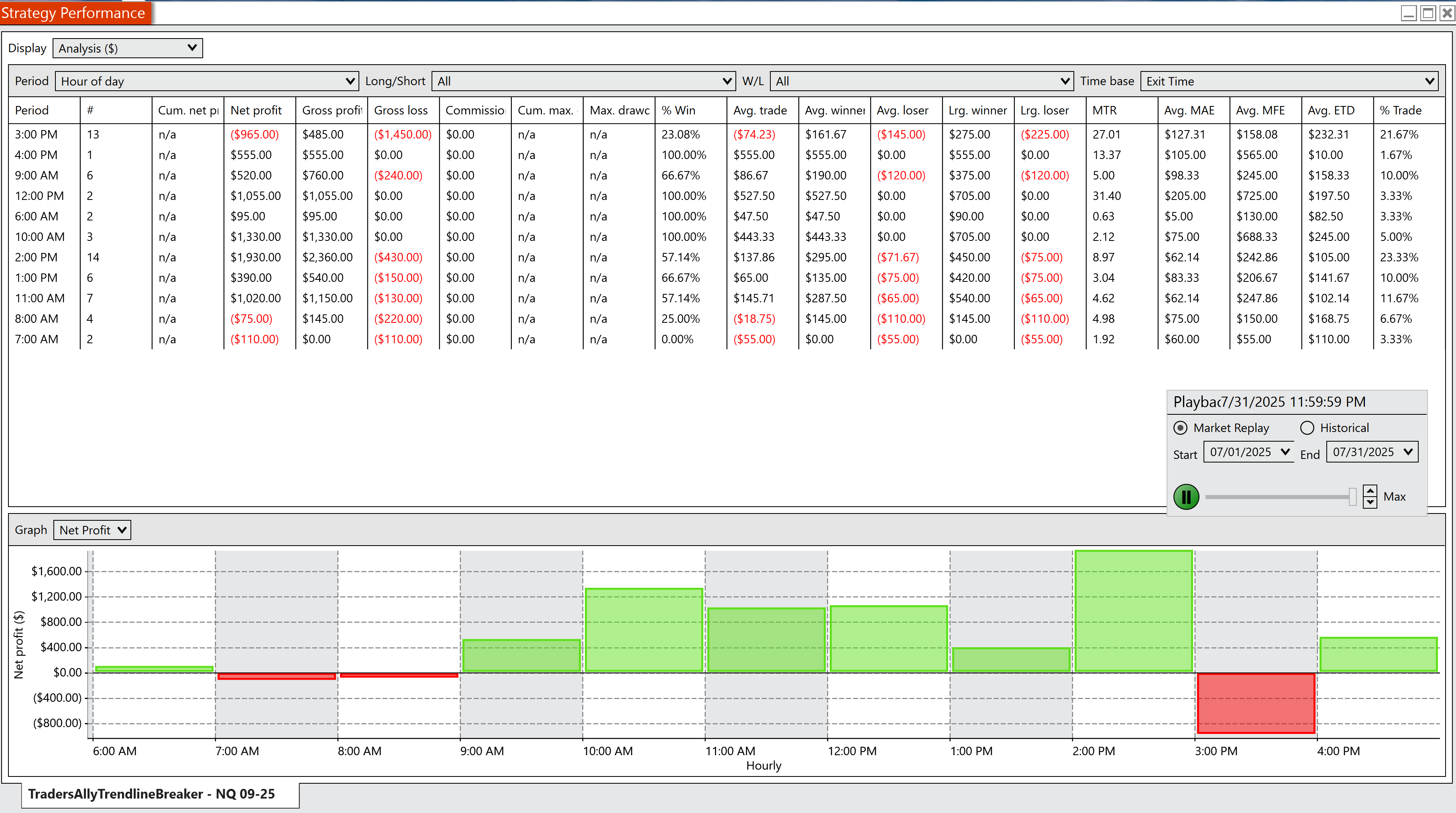Close the Strategy Performance window
The height and width of the screenshot is (813, 1456).
1447,12
